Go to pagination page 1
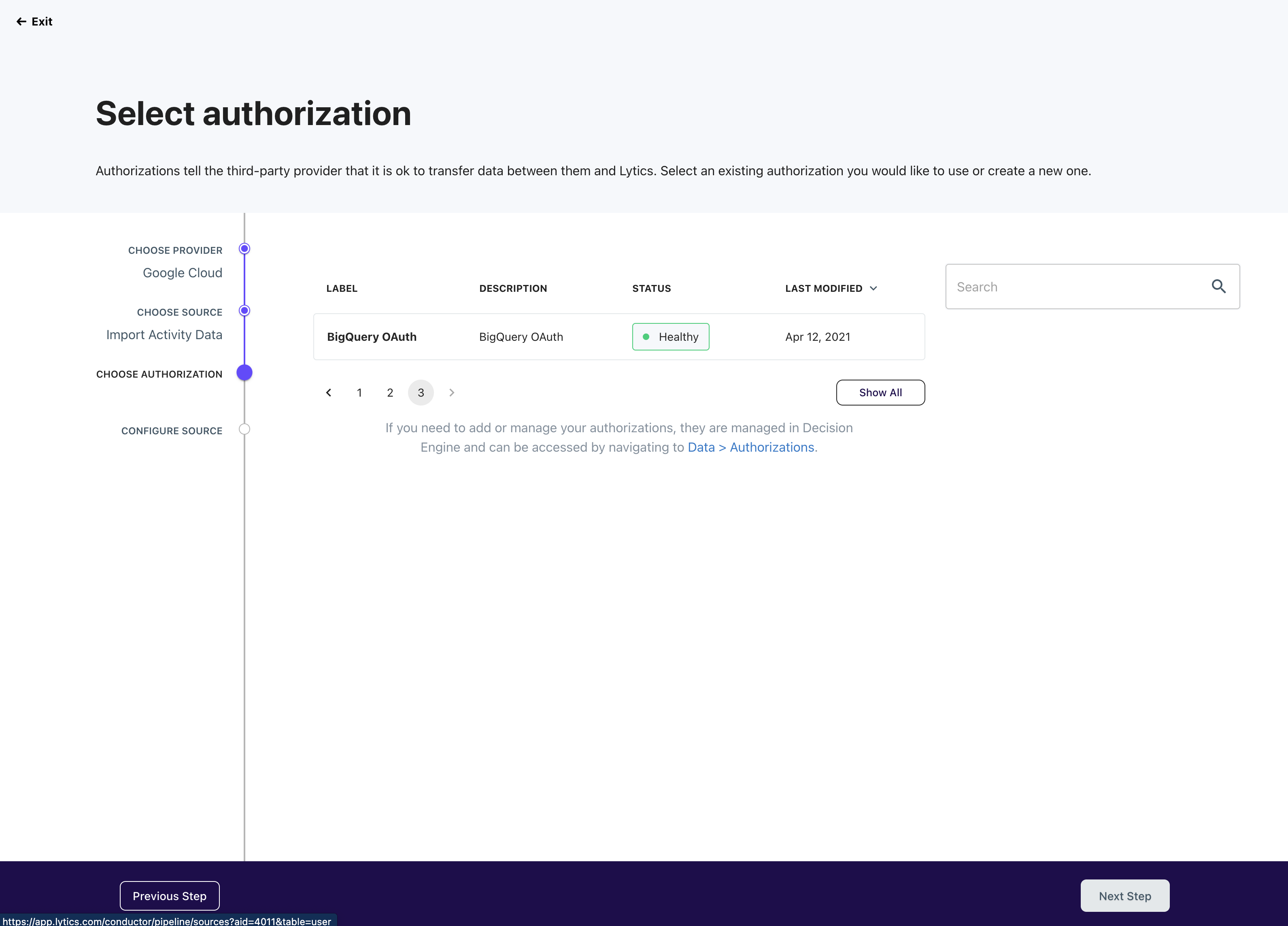Image resolution: width=1288 pixels, height=926 pixels. [359, 392]
